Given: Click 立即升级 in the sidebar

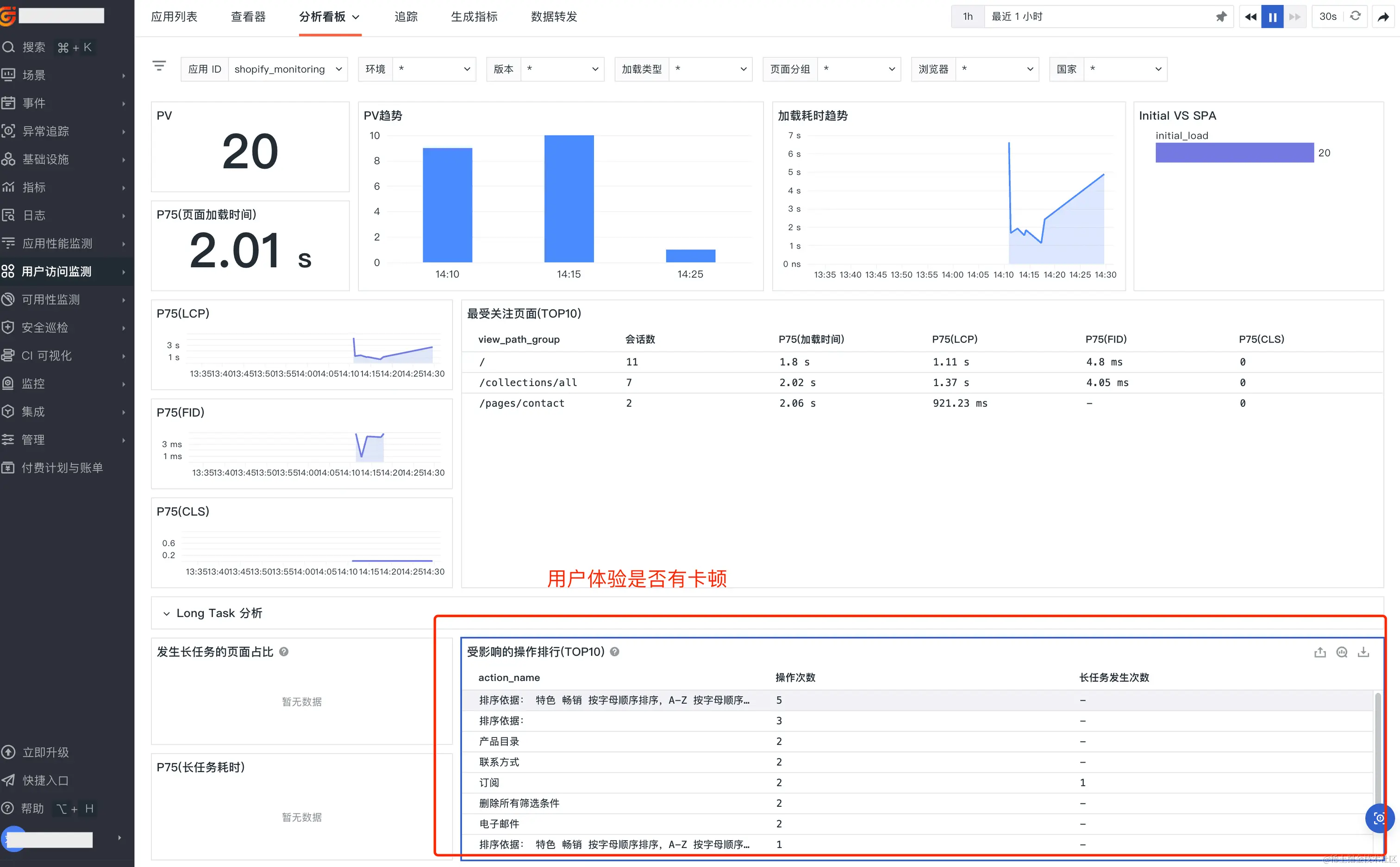Looking at the screenshot, I should (46, 752).
